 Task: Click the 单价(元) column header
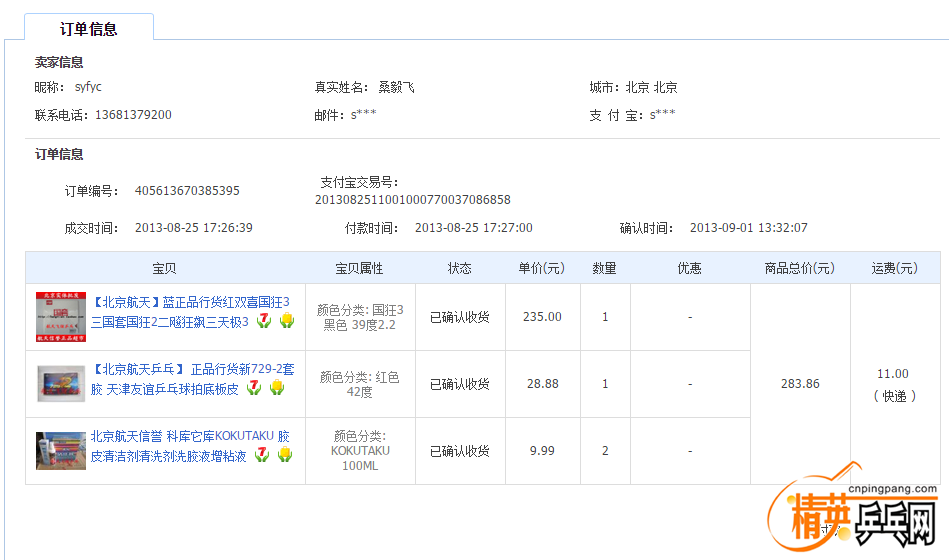coord(542,268)
